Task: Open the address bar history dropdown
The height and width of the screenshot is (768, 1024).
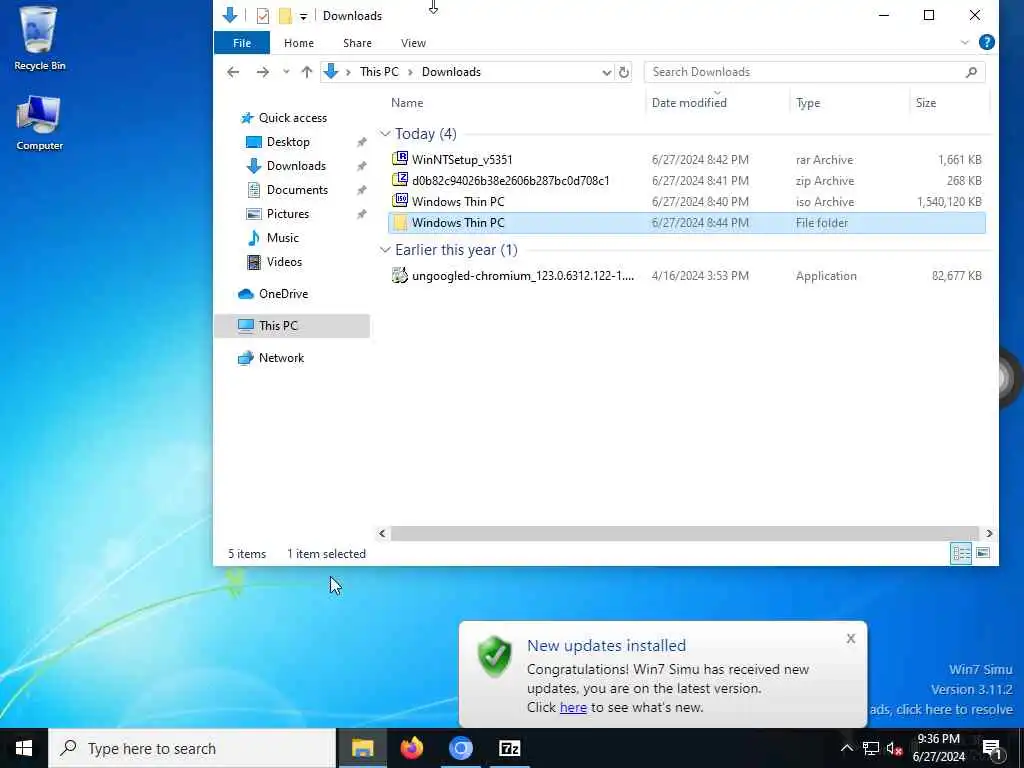Action: [x=607, y=72]
